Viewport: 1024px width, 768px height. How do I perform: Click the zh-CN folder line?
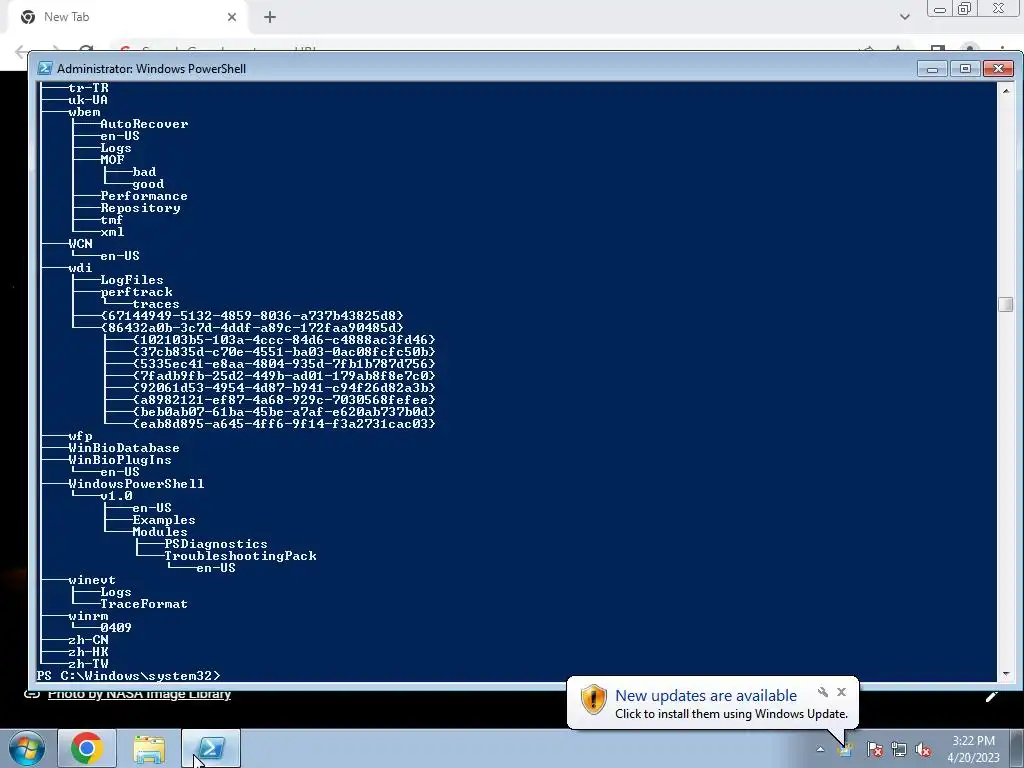(x=88, y=640)
